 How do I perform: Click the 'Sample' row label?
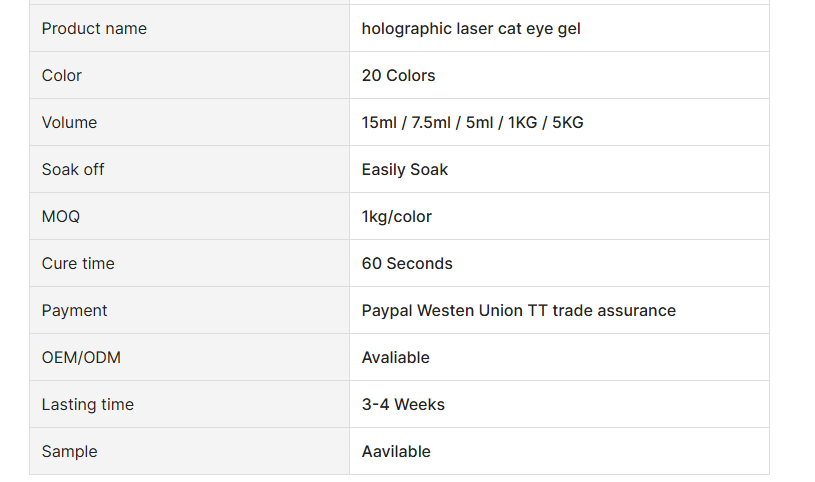[x=69, y=451]
